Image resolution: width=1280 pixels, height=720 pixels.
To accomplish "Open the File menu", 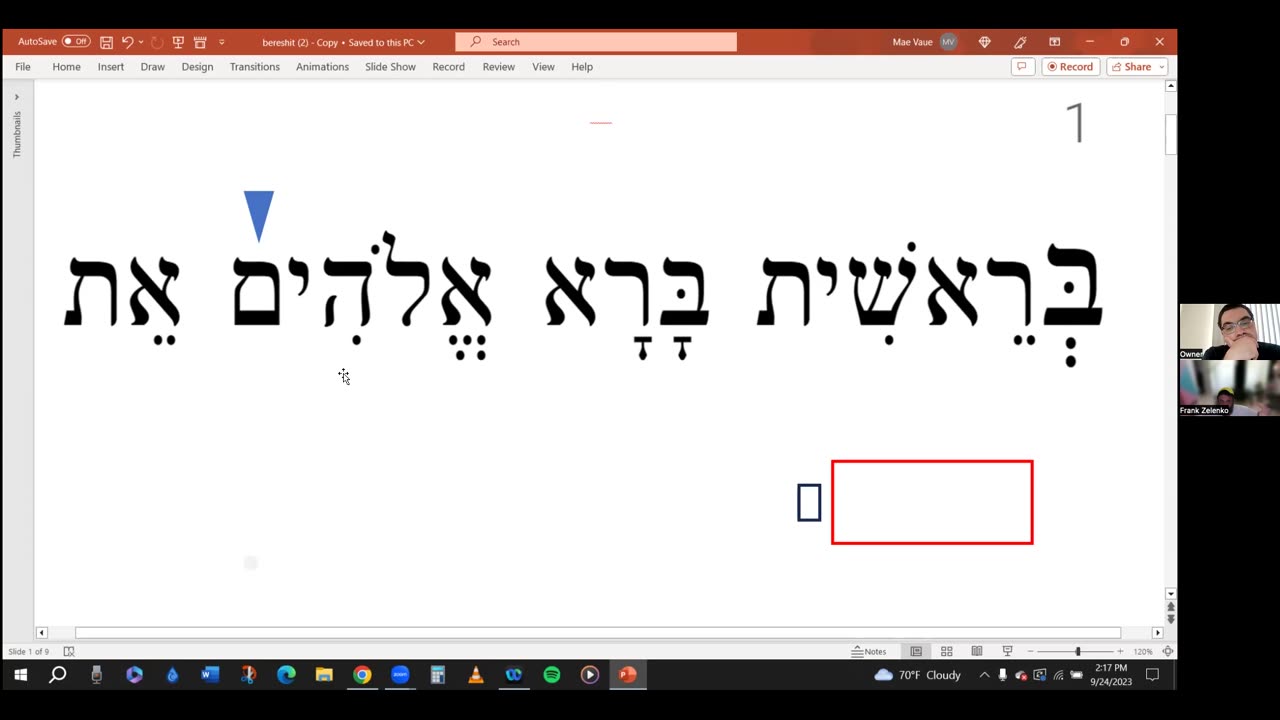I will coord(23,67).
